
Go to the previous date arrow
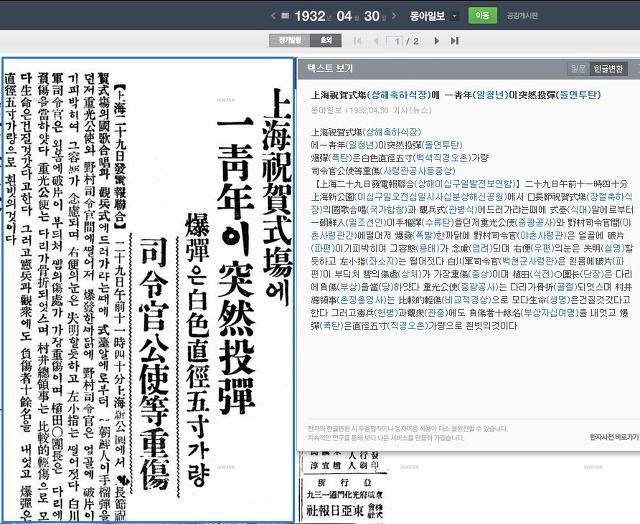pyautogui.click(x=273, y=16)
